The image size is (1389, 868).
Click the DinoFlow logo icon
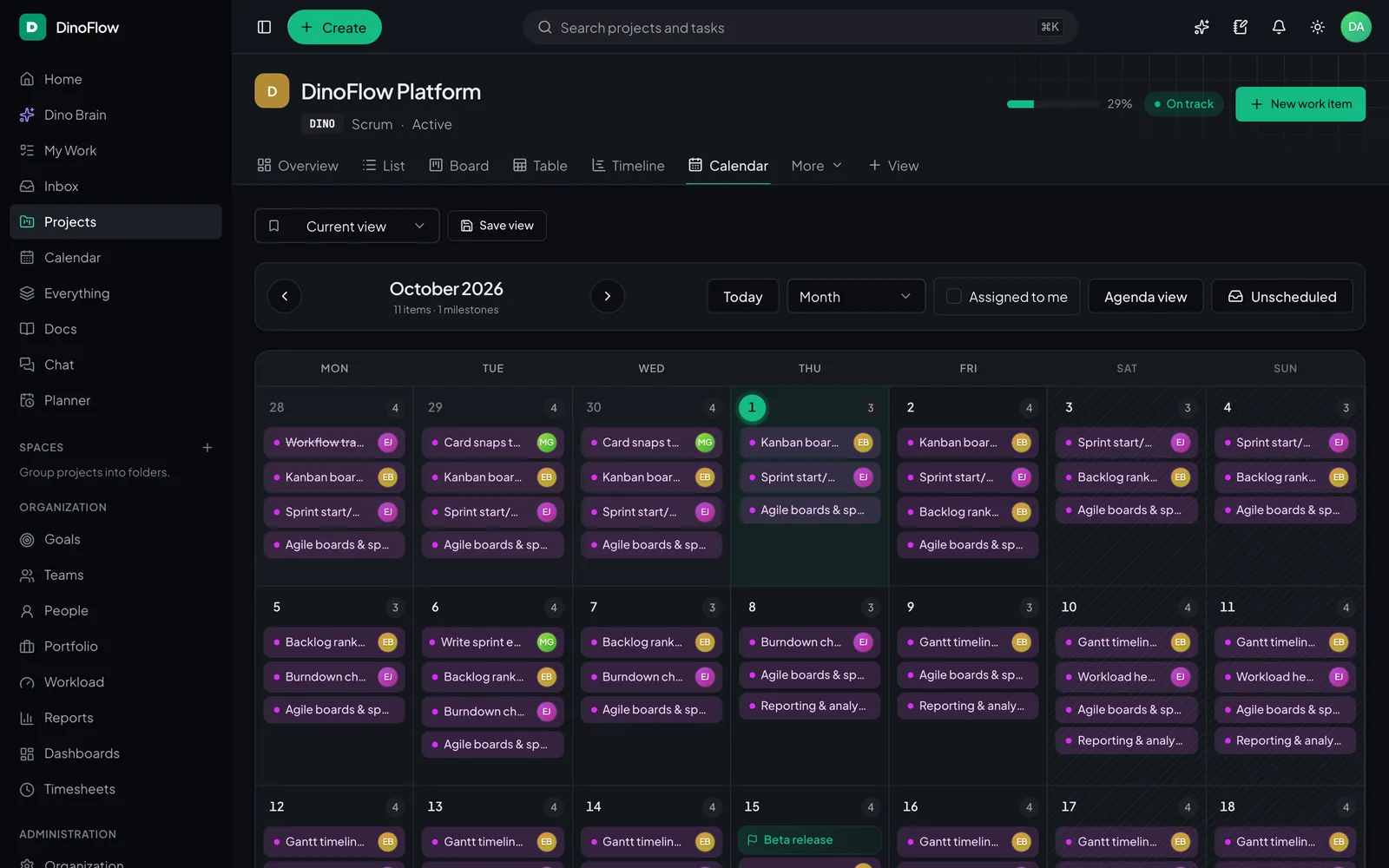(x=32, y=27)
